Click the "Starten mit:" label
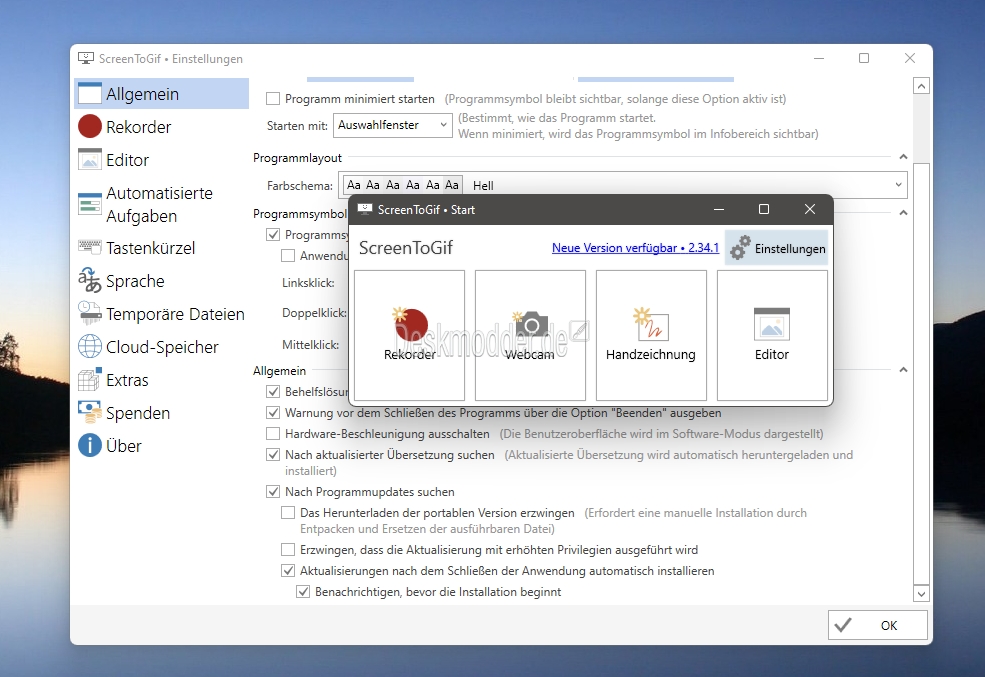985x677 pixels. coord(297,126)
